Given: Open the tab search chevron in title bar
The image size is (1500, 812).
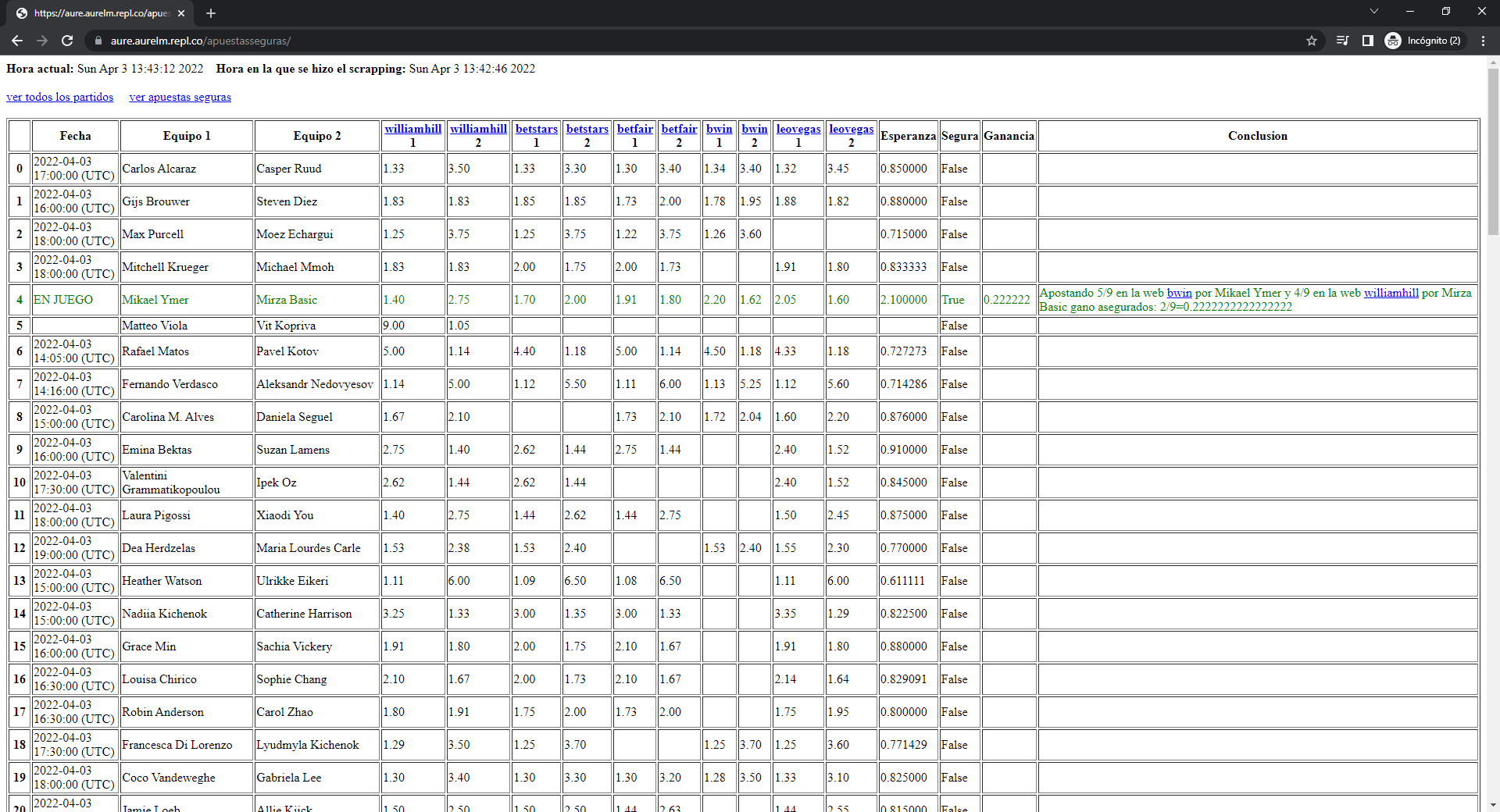Looking at the screenshot, I should point(1373,11).
